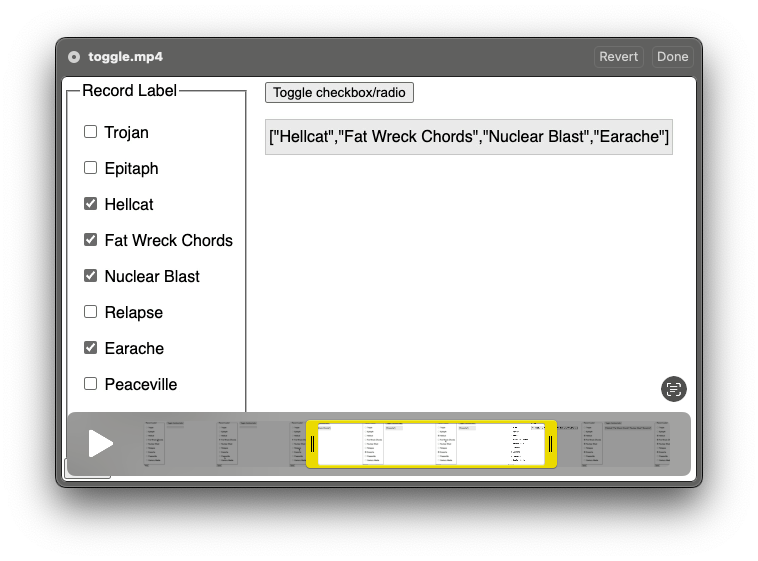Check the Relapse checkbox
Viewport: 758px width, 561px height.
(90, 312)
